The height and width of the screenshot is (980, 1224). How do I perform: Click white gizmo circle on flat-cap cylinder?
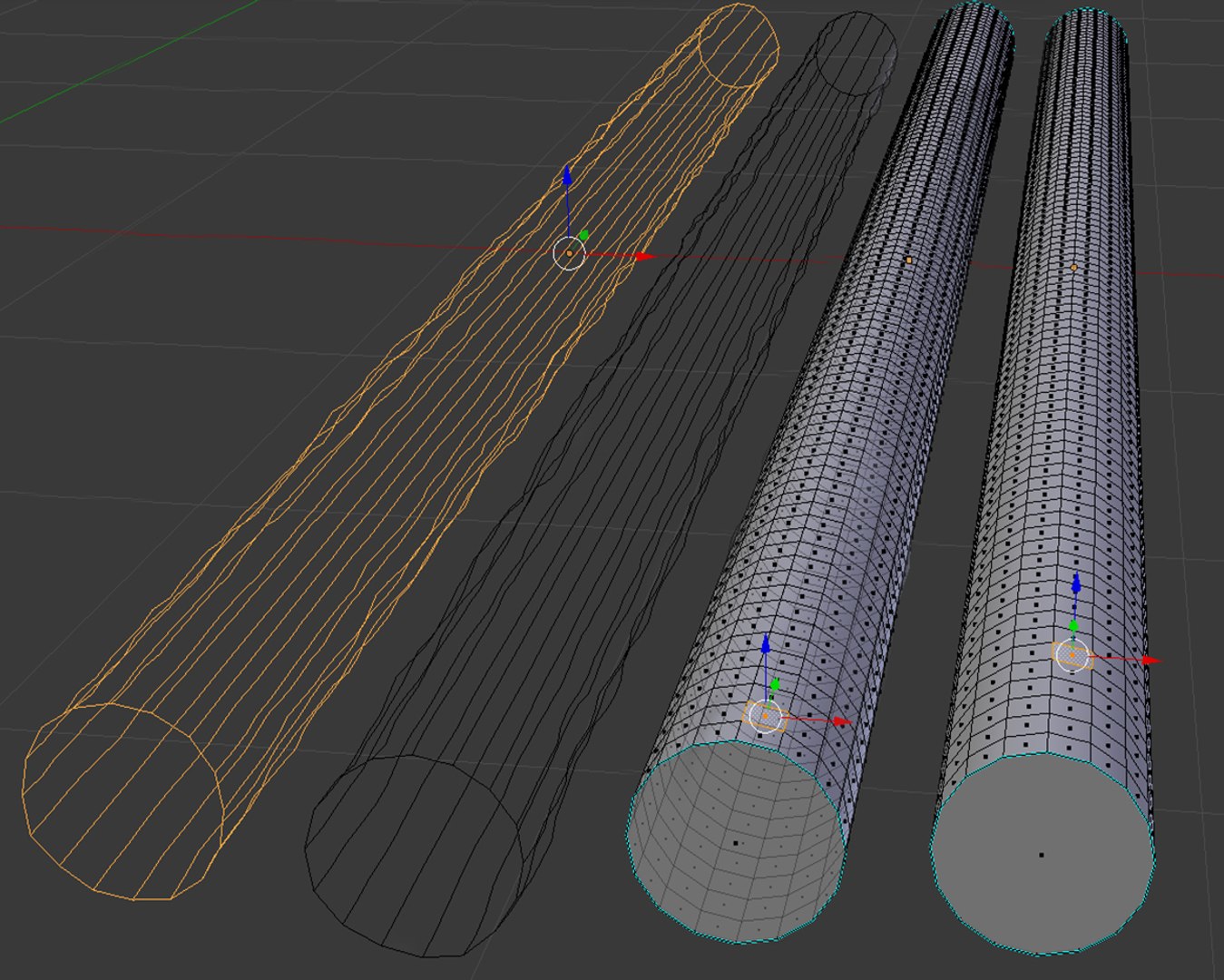coord(1072,654)
